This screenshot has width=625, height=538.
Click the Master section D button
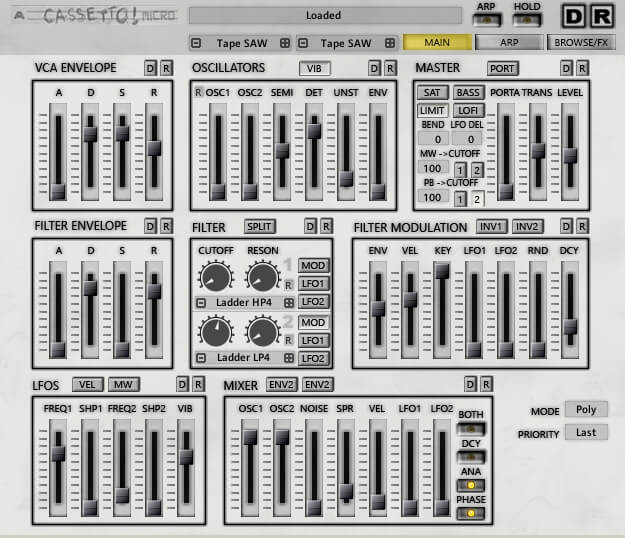click(x=566, y=69)
